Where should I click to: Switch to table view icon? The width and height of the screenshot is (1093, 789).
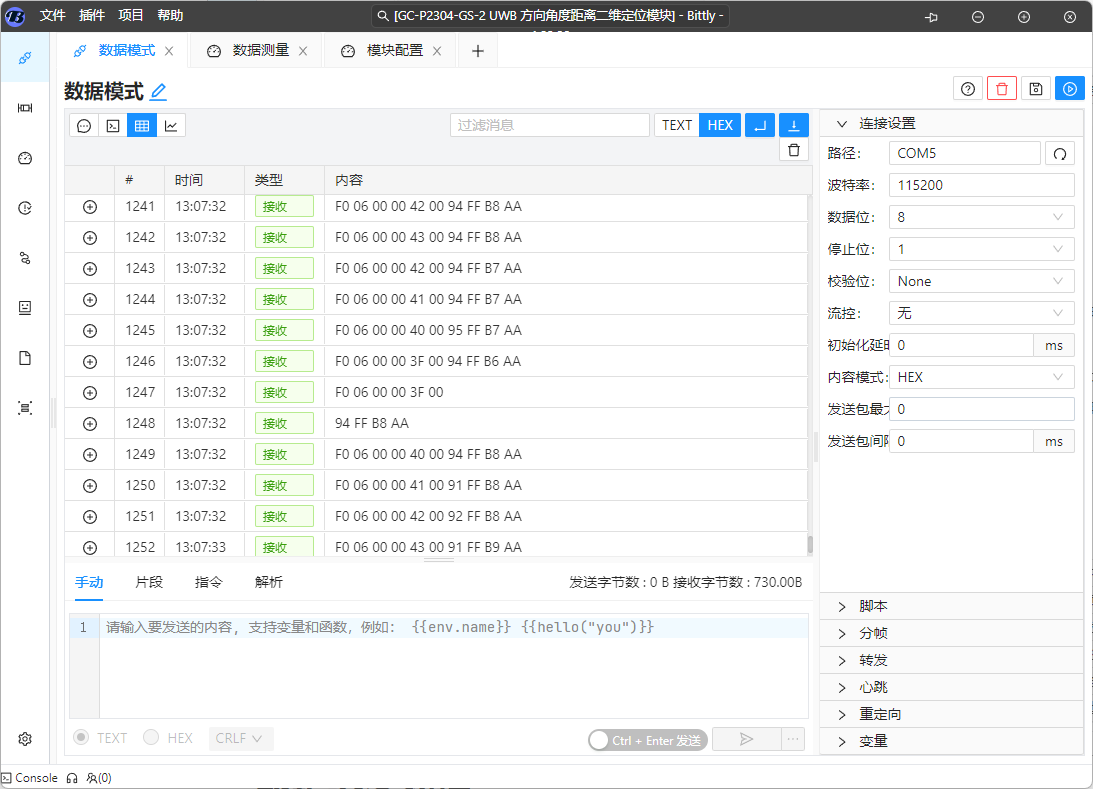[x=142, y=125]
